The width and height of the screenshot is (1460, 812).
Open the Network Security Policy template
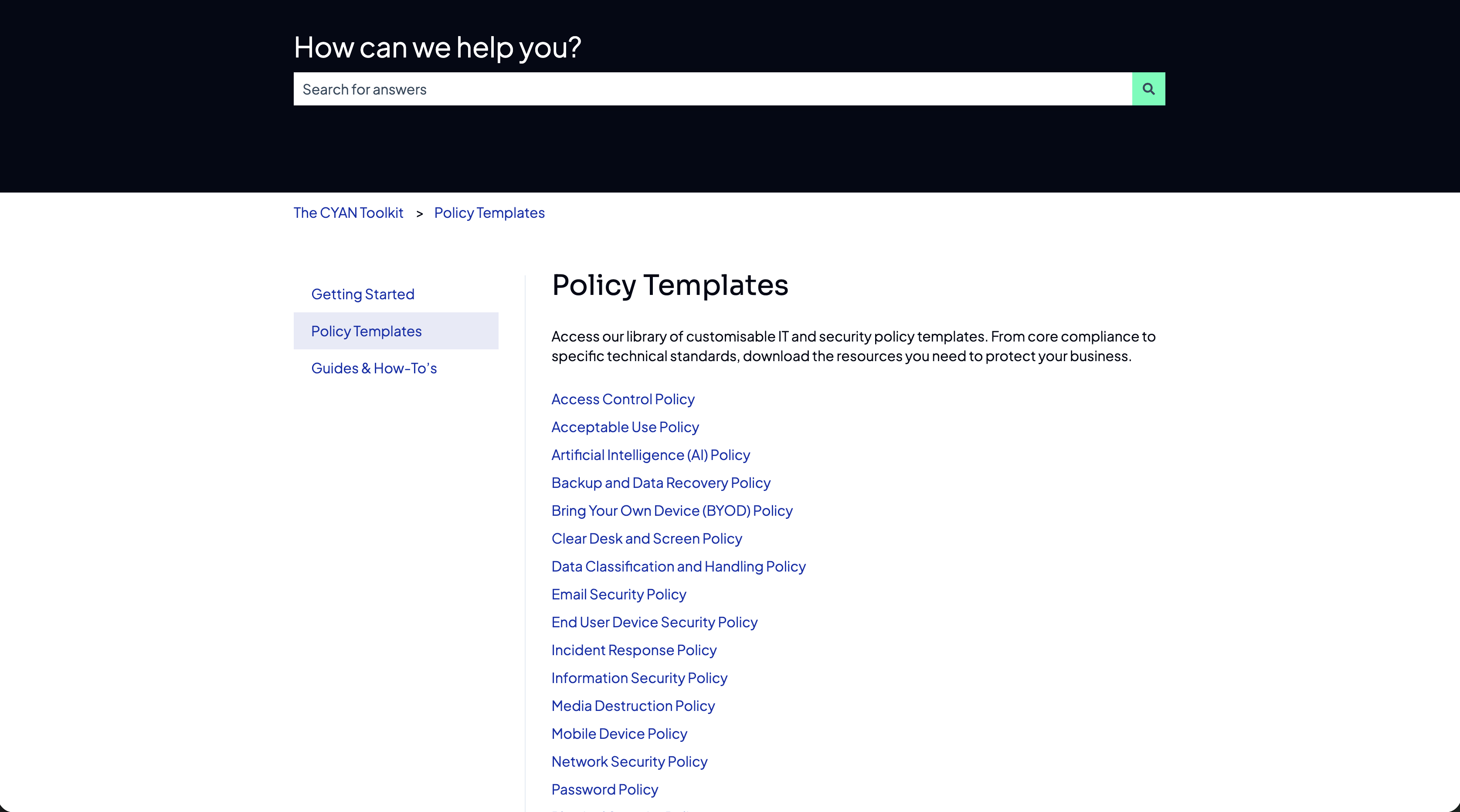coord(629,761)
